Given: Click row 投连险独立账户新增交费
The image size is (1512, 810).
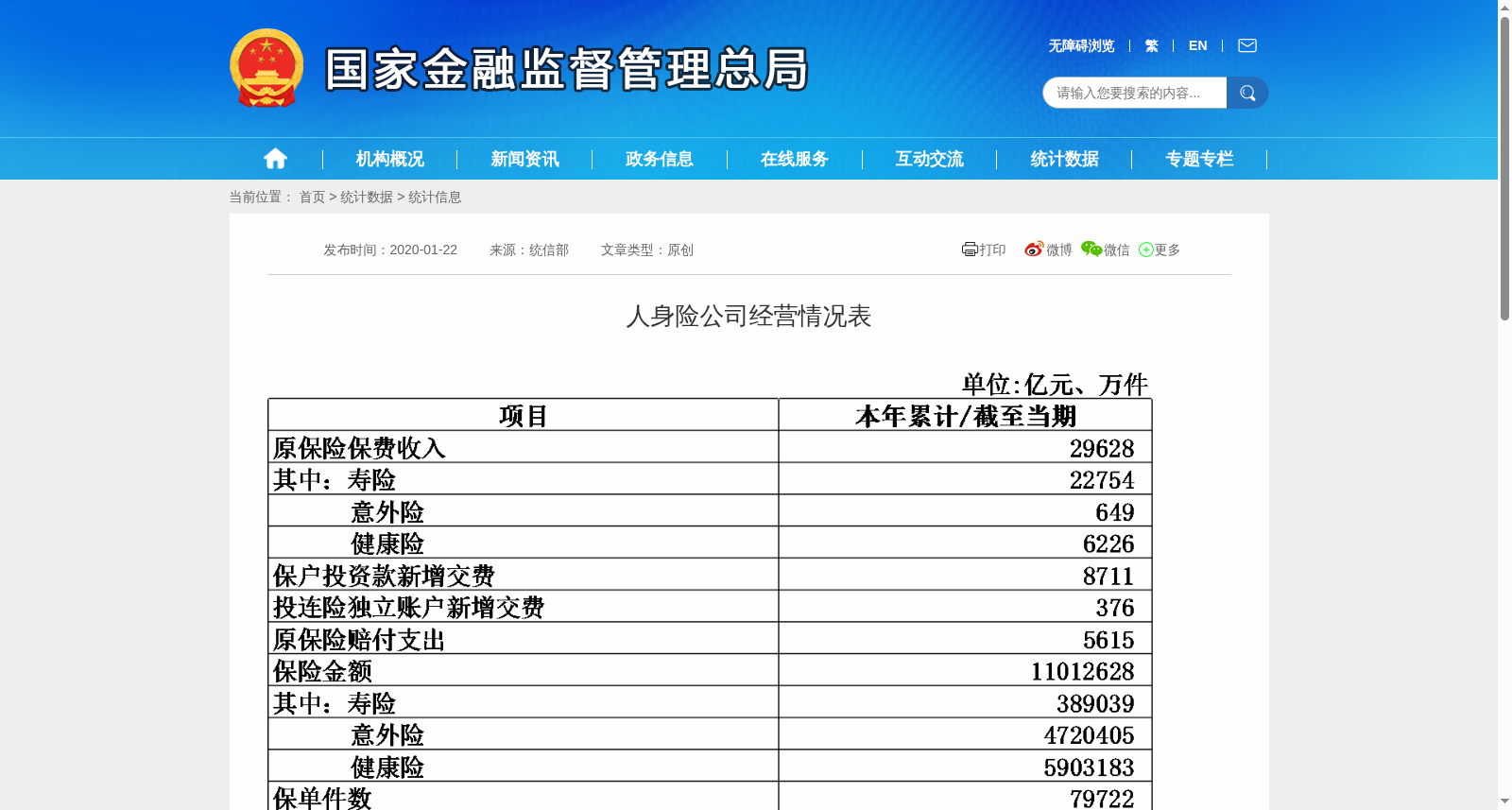Looking at the screenshot, I should coord(408,607).
